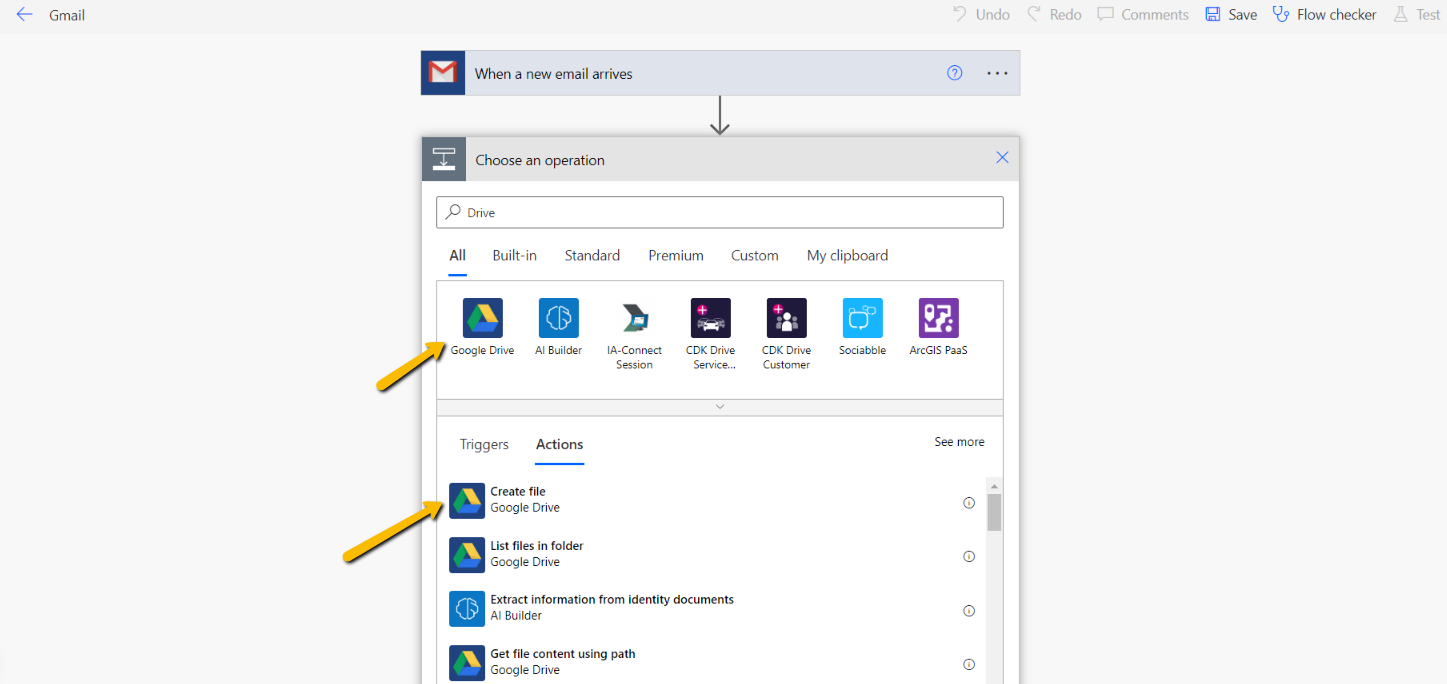Click the Test flask button
Viewport: 1447px width, 684px height.
pyautogui.click(x=1416, y=15)
